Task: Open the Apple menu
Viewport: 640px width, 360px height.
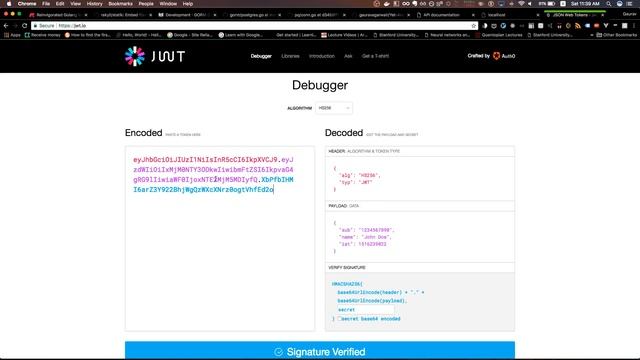Action: tap(9, 4)
